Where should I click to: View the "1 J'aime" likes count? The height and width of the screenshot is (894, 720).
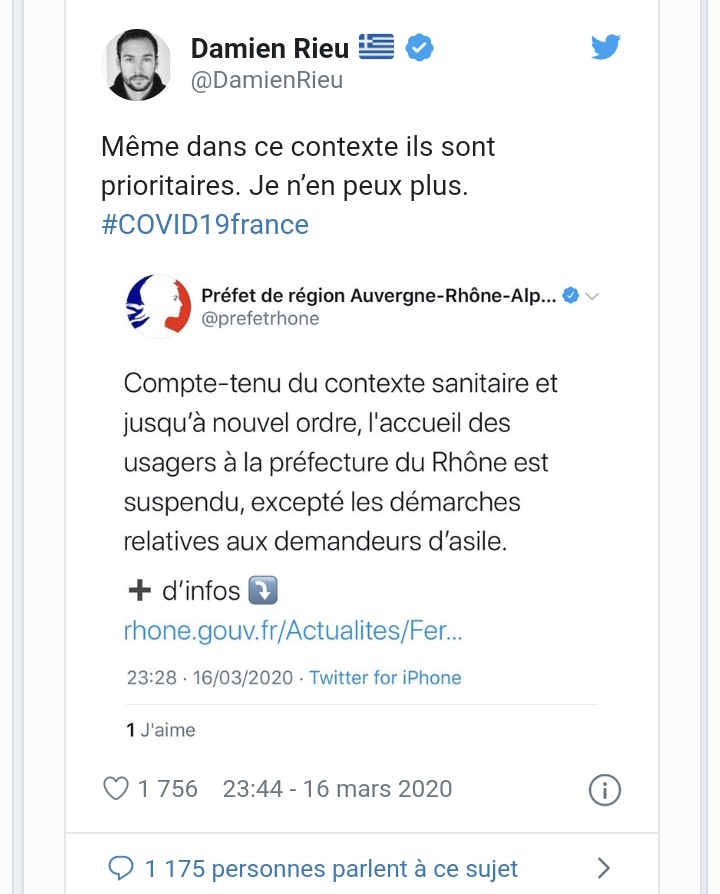[161, 730]
